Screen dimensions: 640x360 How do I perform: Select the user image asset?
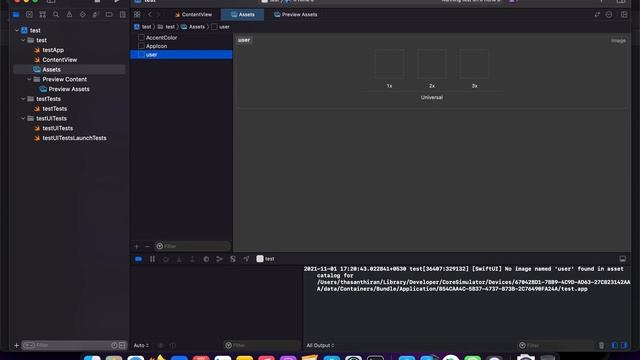(181, 55)
